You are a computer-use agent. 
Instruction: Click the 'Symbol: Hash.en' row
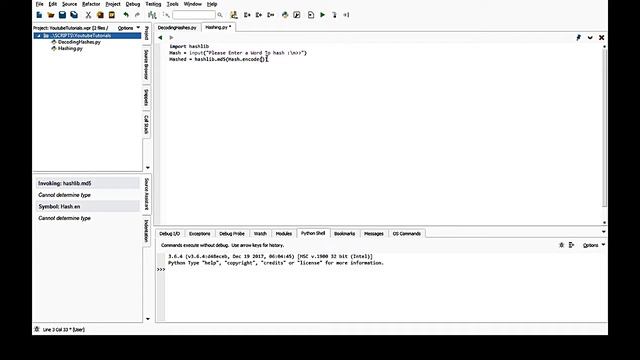[x=88, y=207]
